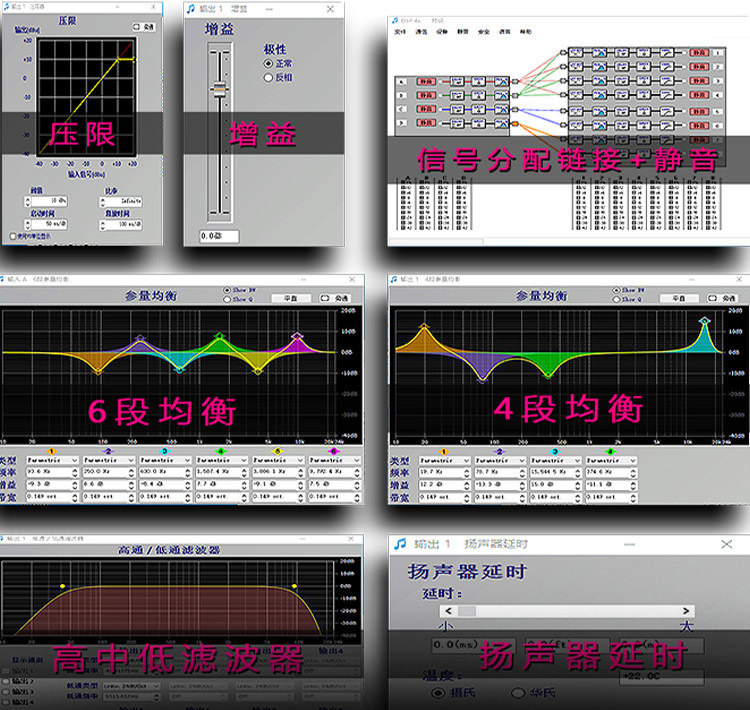Expand band 4 Parametric type dropdown in 4-band EQ
The image size is (750, 710).
click(611, 460)
